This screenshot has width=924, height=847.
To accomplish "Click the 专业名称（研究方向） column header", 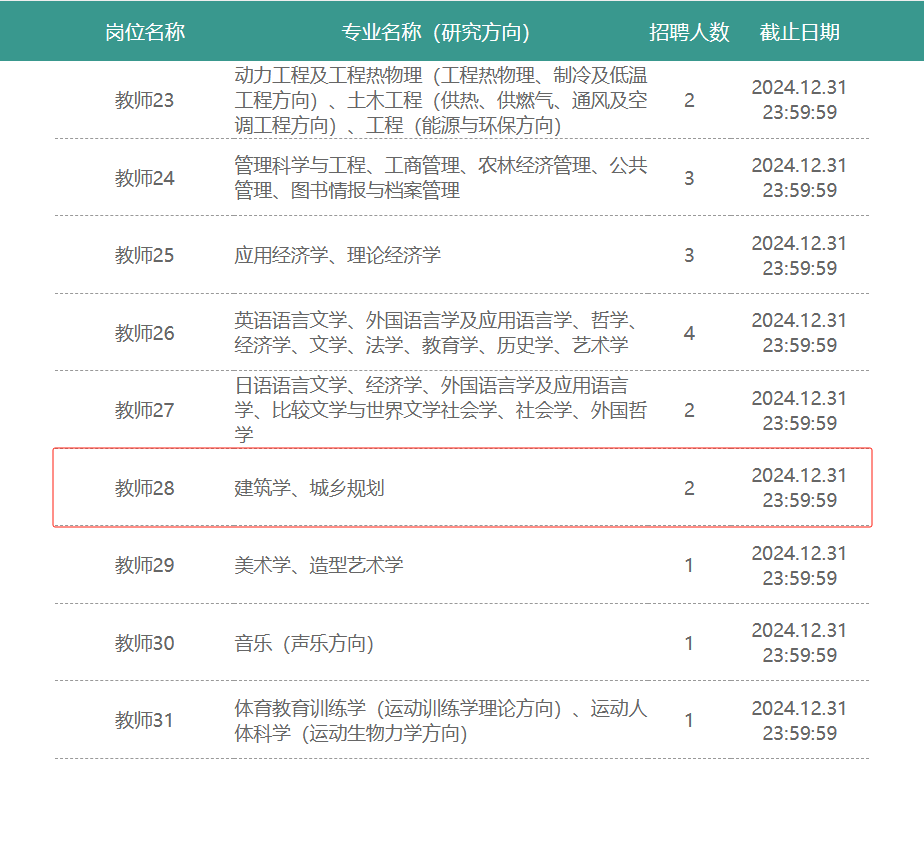I will tap(435, 32).
